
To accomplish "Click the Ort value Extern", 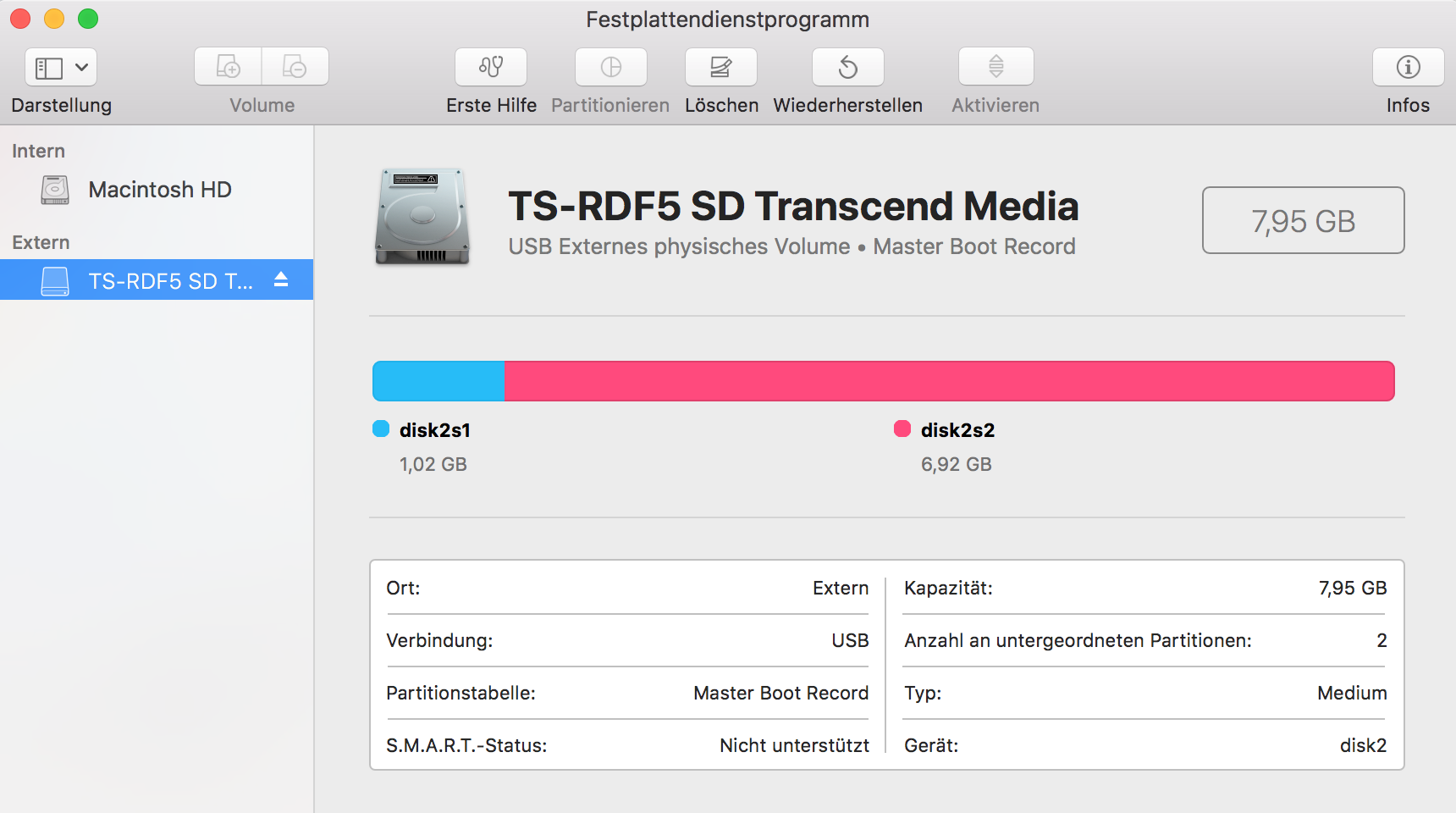I will (x=841, y=588).
